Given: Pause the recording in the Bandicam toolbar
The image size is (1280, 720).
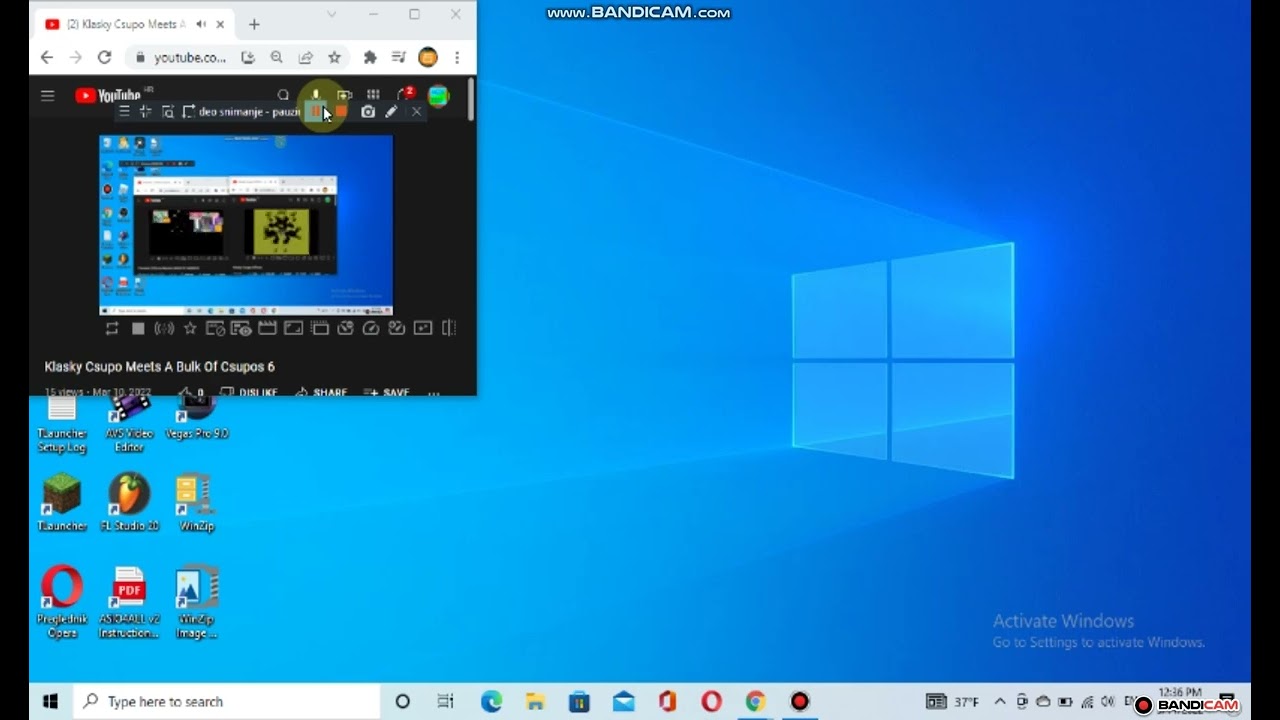Looking at the screenshot, I should [316, 112].
